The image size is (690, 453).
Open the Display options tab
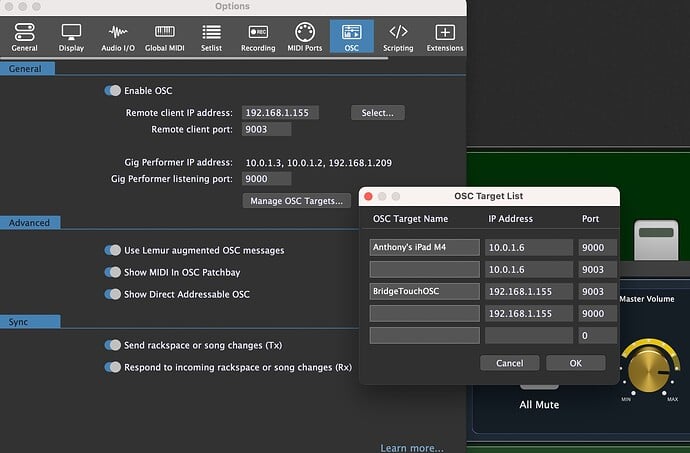coord(71,37)
